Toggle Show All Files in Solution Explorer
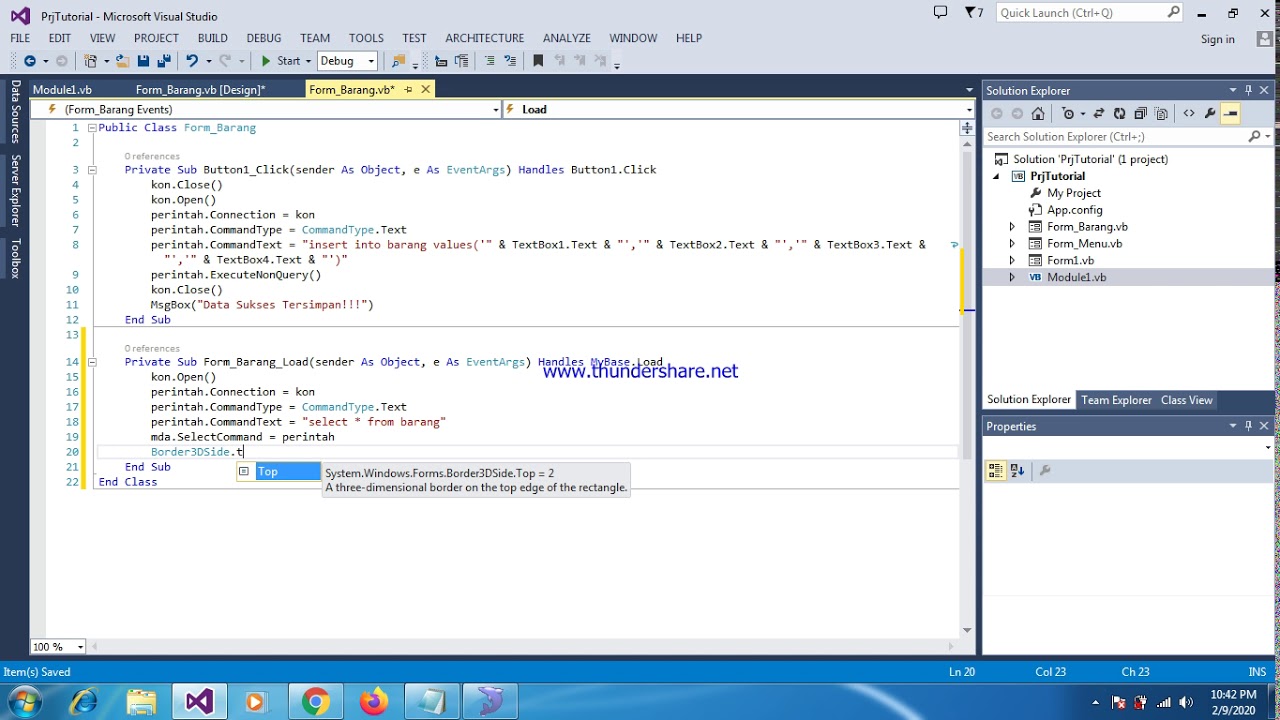This screenshot has width=1280, height=720. [1161, 113]
